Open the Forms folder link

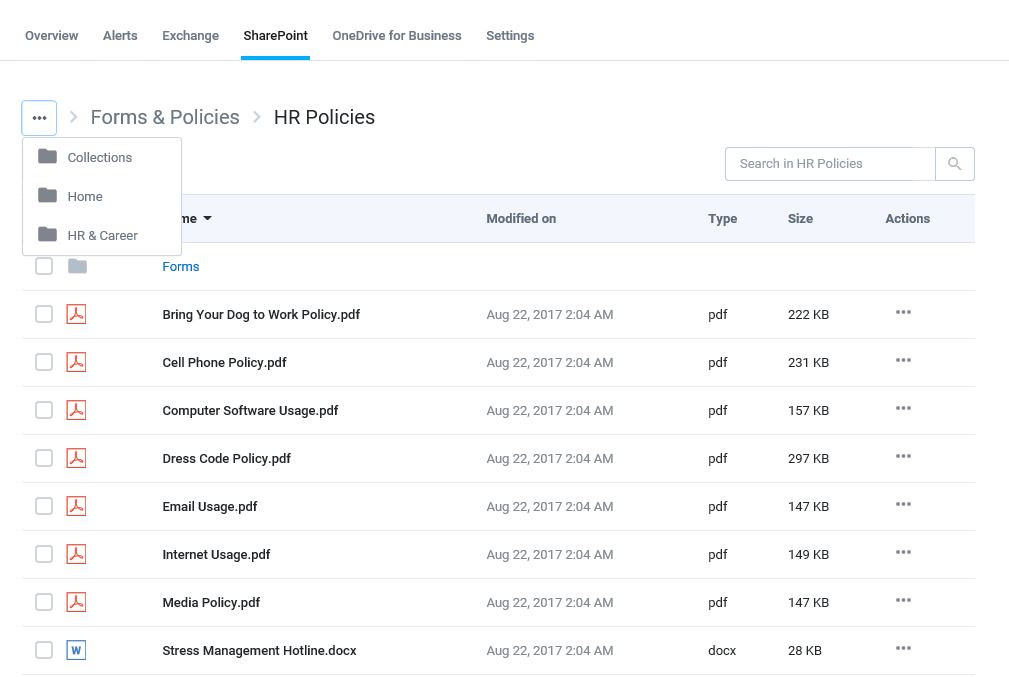coord(181,266)
